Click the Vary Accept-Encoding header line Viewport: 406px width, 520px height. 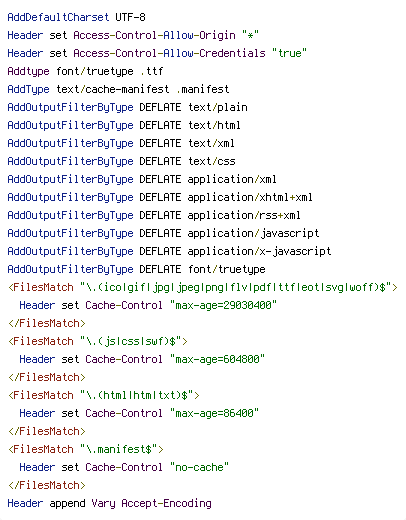coord(109,503)
